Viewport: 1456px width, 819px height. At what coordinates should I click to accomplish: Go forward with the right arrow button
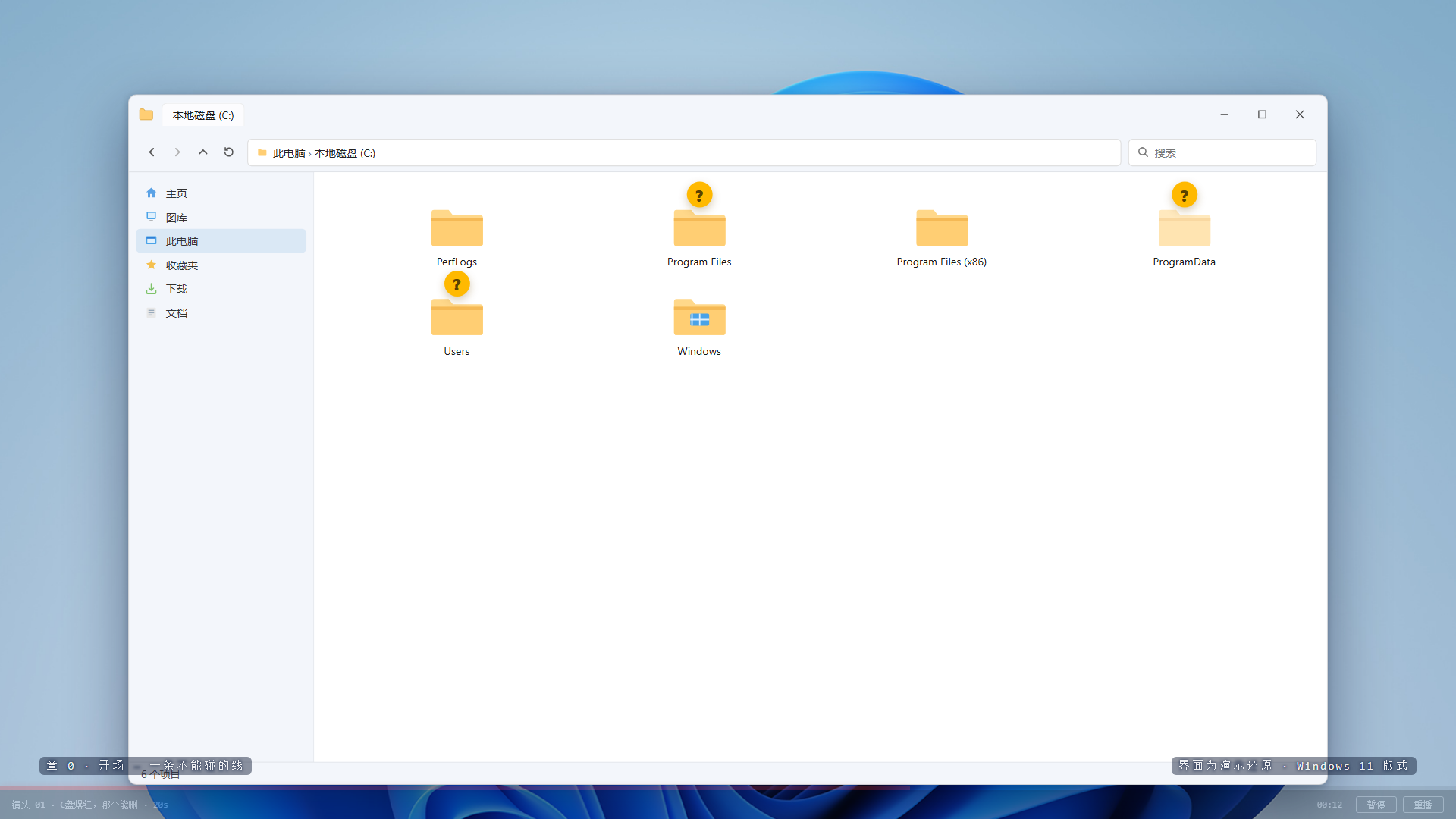coord(177,152)
